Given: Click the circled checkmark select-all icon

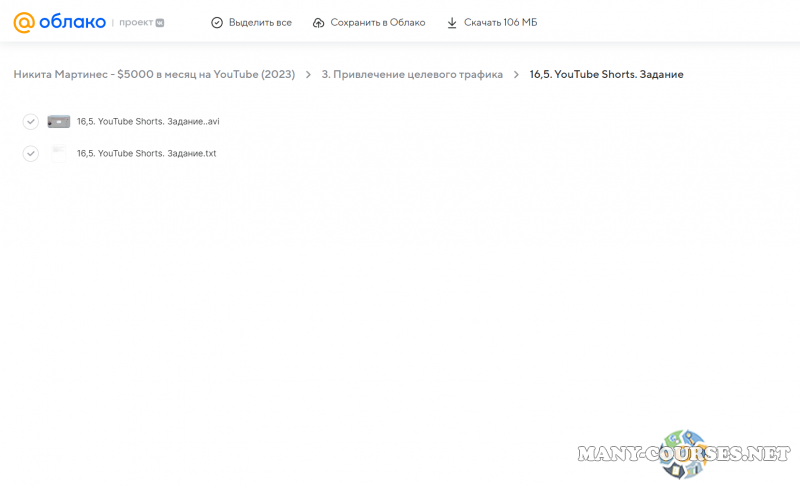Looking at the screenshot, I should tap(217, 22).
